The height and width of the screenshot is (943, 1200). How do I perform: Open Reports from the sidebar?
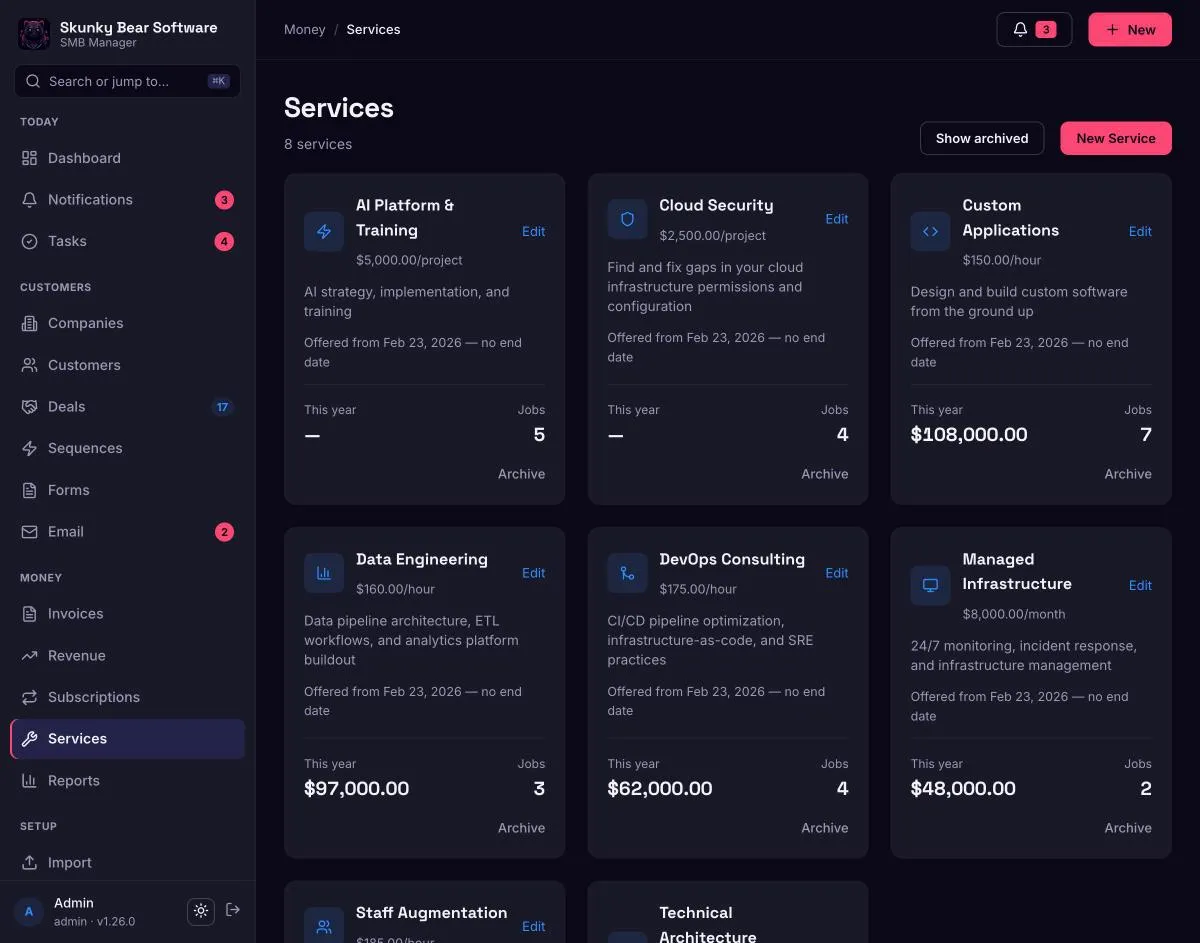(x=127, y=780)
